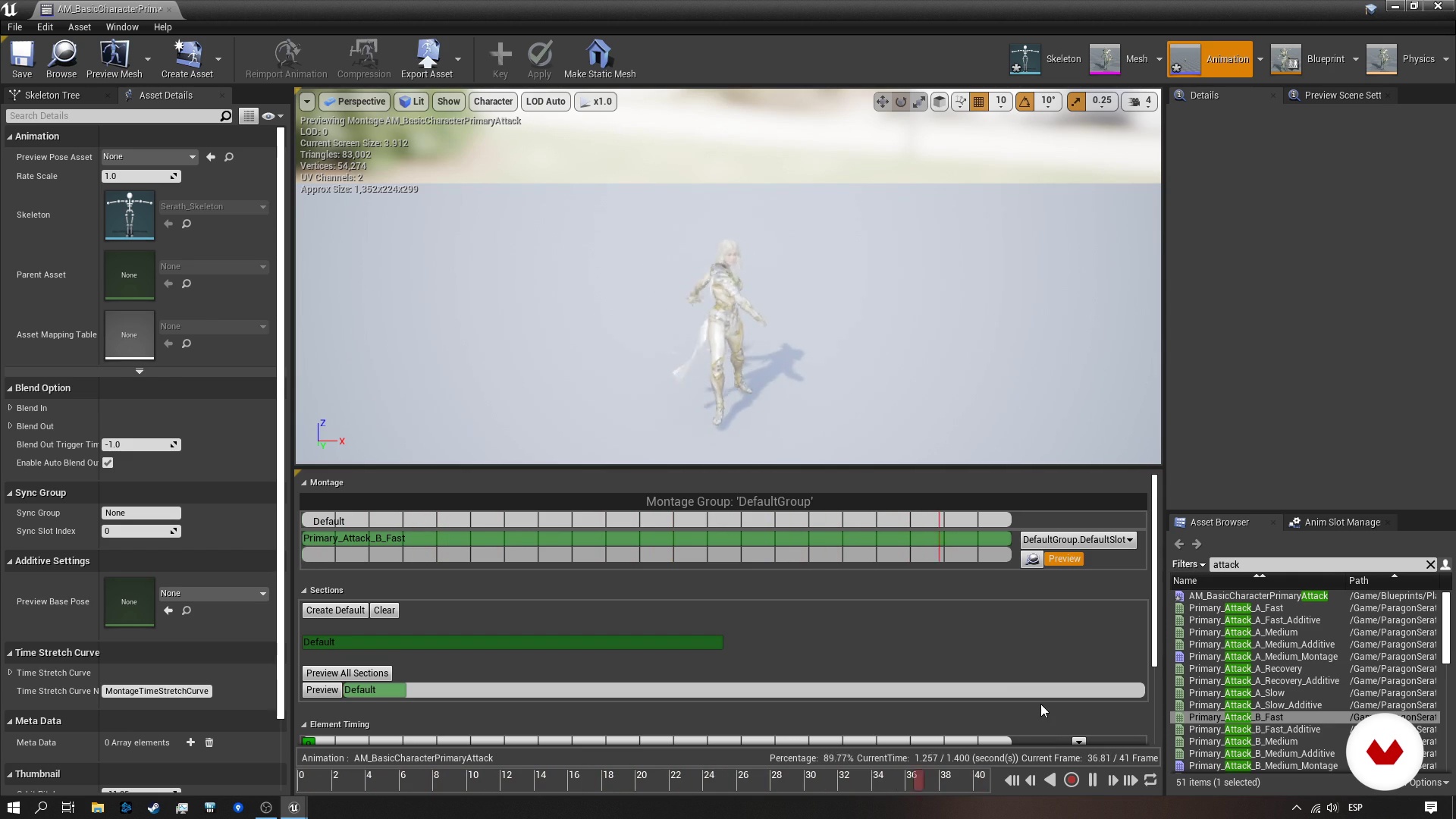Click the search magnifier in Asset Details
The image size is (1456, 819).
225,116
